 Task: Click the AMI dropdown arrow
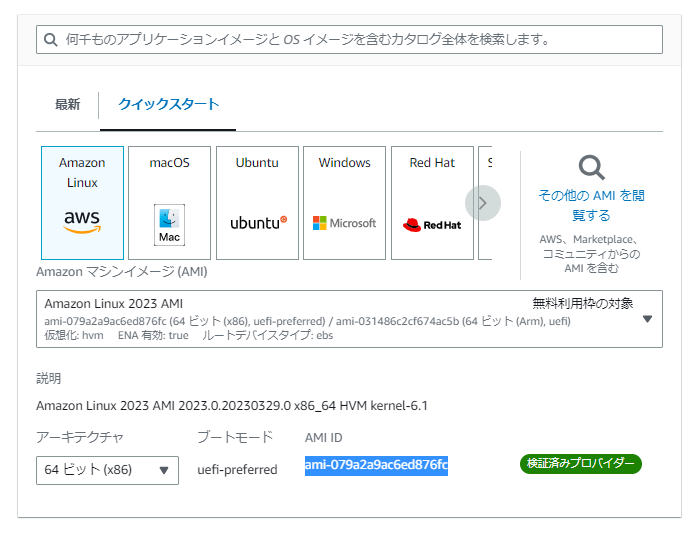(x=647, y=319)
